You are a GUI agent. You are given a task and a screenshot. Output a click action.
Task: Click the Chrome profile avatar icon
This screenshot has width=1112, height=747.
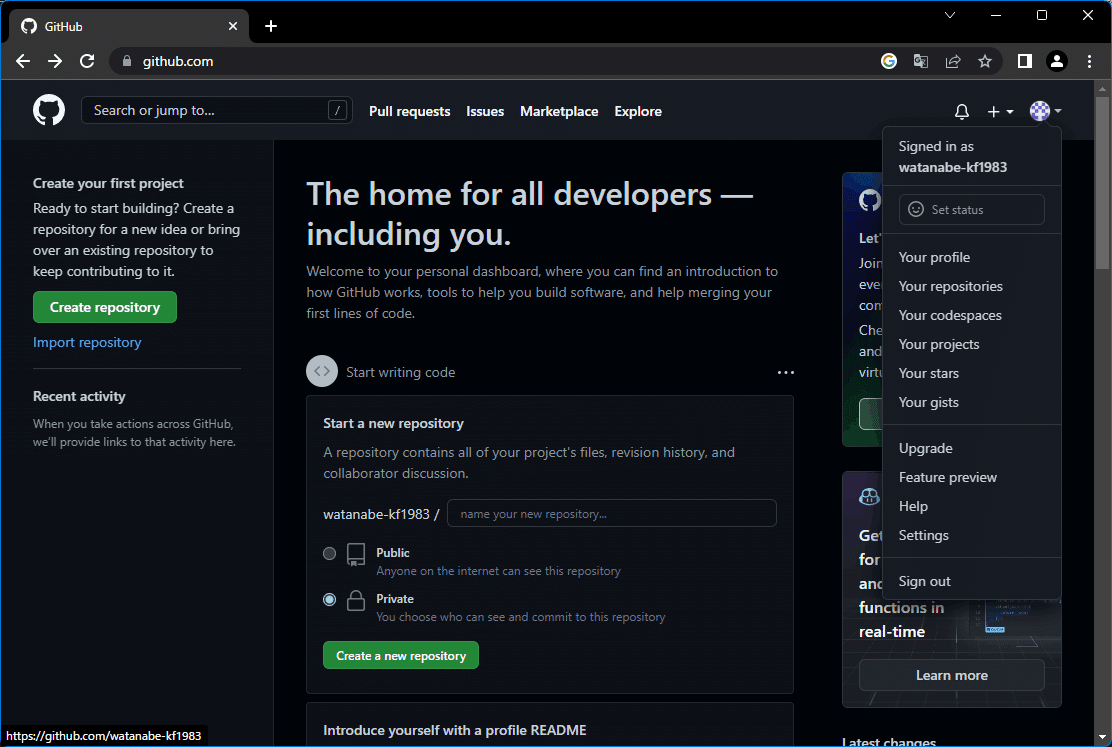click(1057, 62)
